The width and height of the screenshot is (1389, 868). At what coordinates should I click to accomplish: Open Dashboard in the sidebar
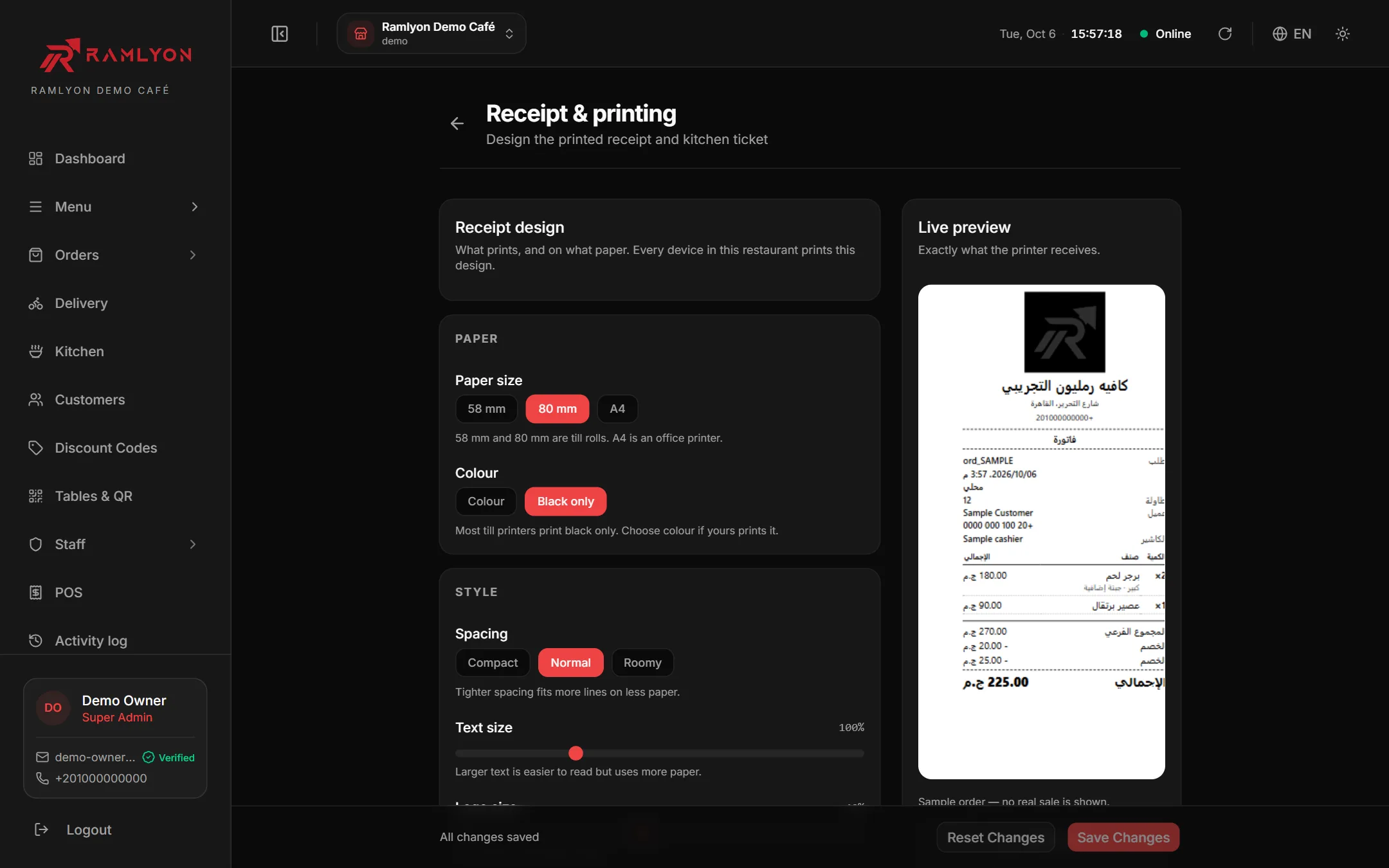tap(115, 158)
